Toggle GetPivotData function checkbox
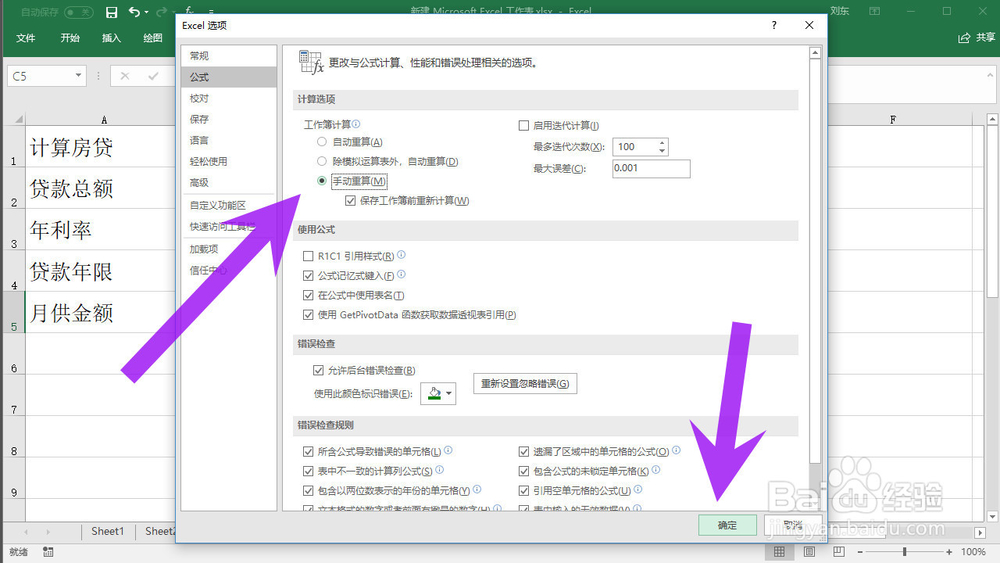 pos(308,315)
